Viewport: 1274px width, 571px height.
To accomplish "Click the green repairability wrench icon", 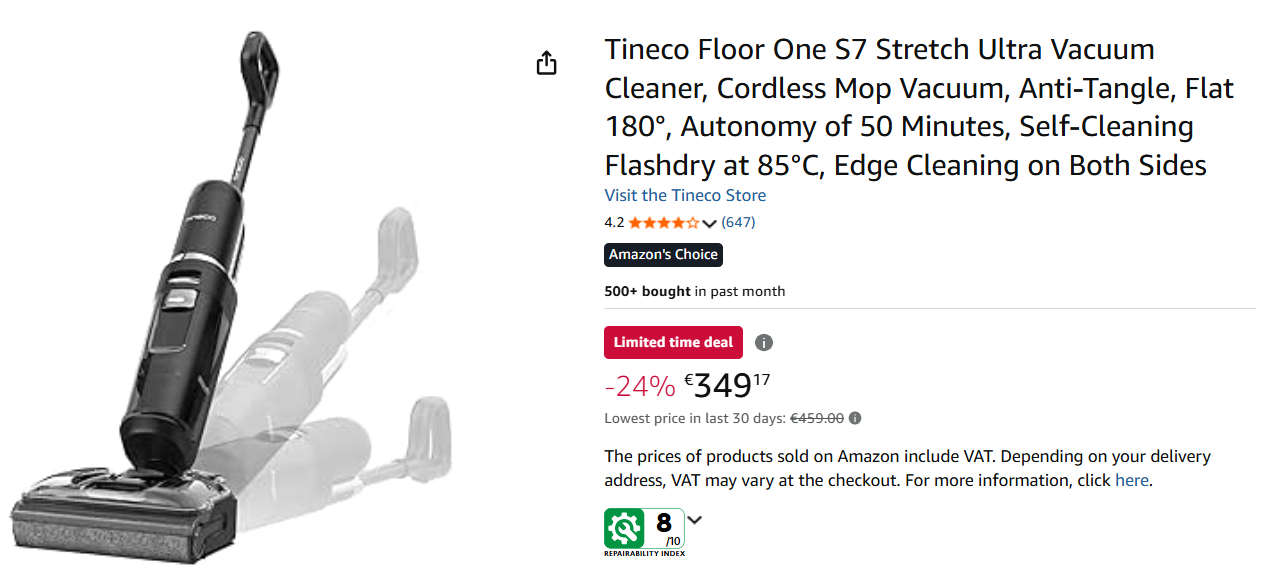I will [625, 528].
